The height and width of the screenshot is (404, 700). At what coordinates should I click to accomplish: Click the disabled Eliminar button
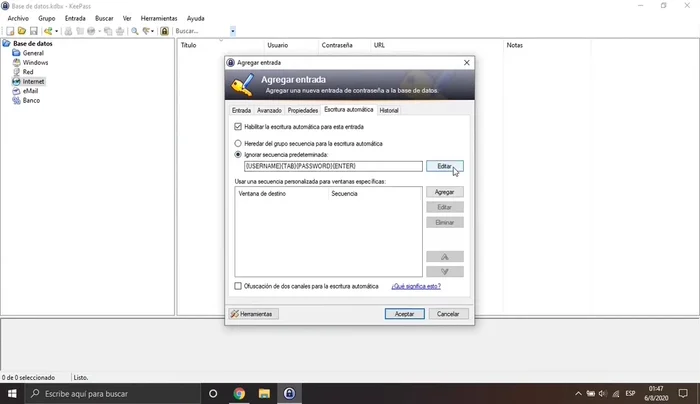[445, 222]
